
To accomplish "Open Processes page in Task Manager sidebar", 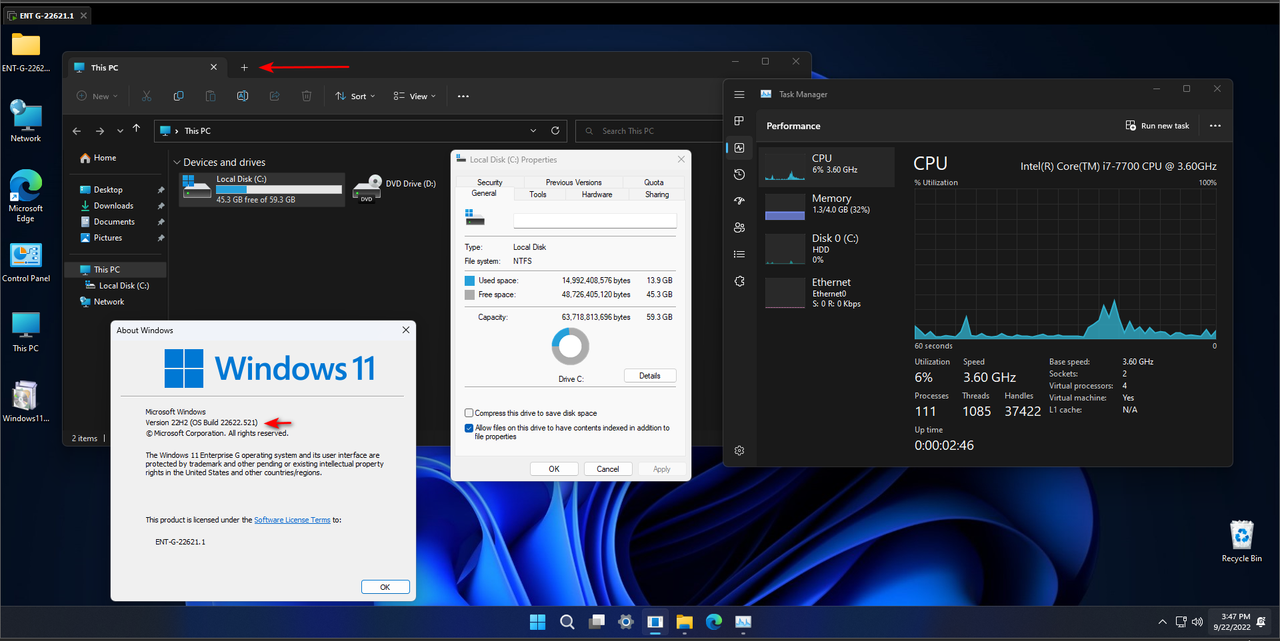I will click(739, 121).
